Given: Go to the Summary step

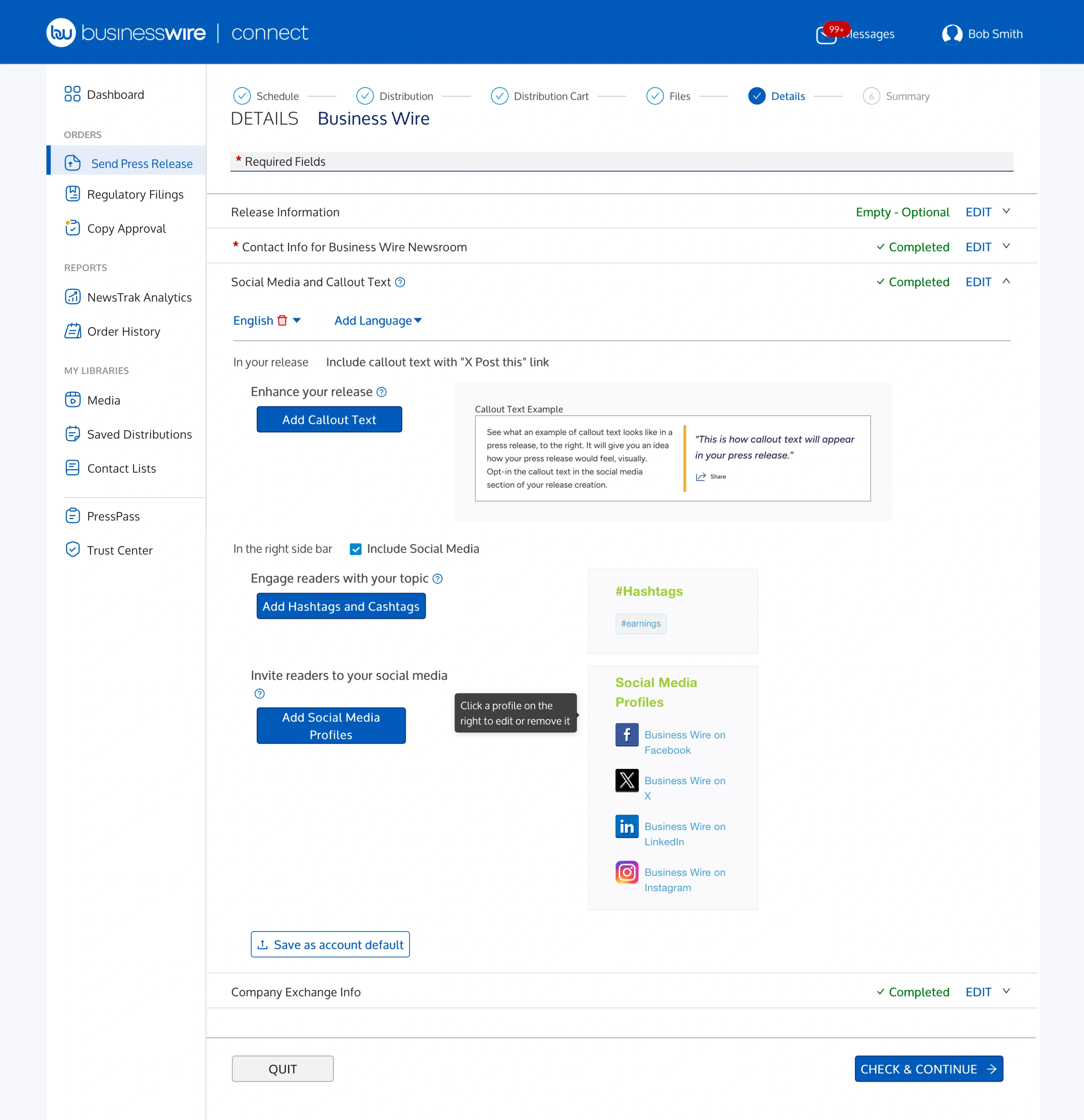Looking at the screenshot, I should click(896, 96).
